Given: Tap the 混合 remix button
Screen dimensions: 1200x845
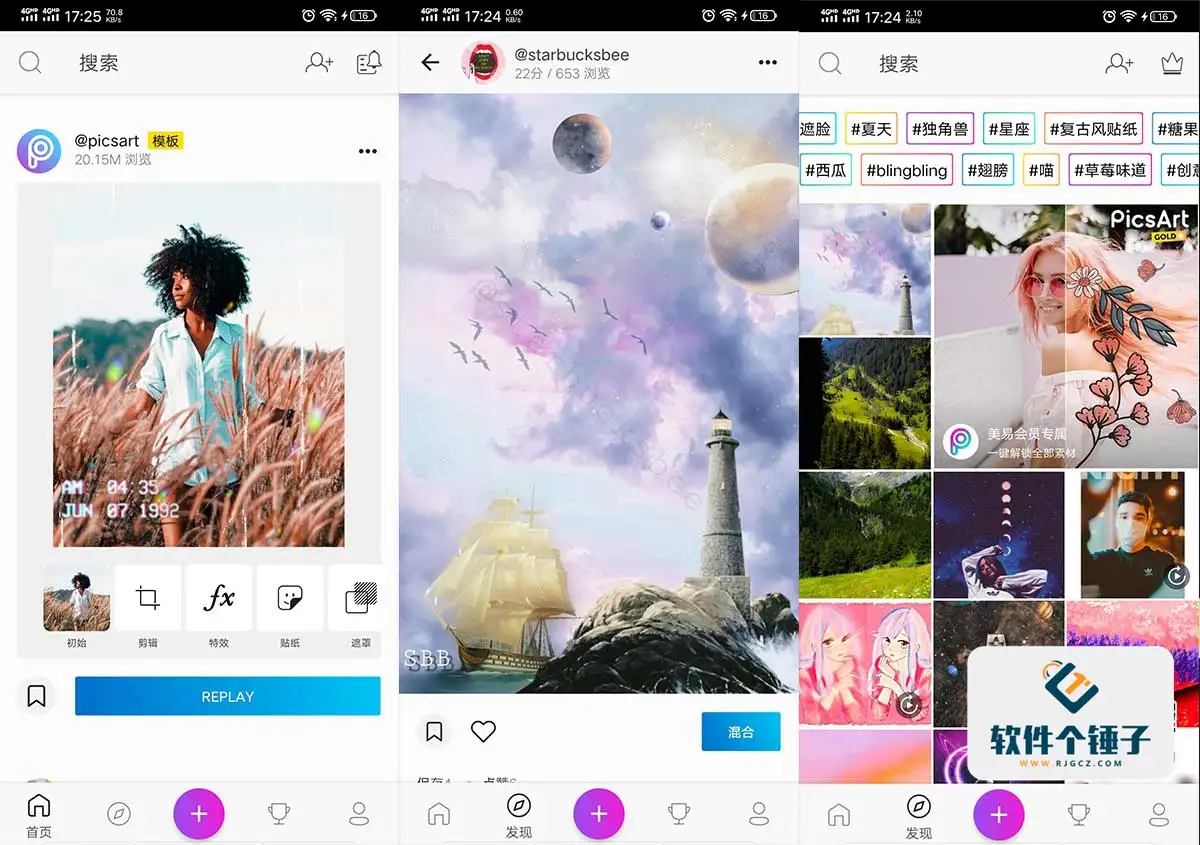Looking at the screenshot, I should click(741, 731).
